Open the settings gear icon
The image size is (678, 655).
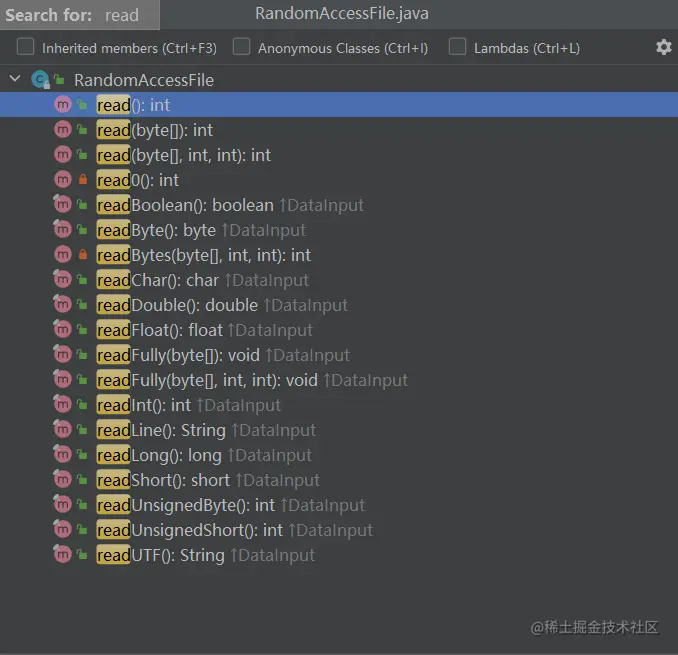(x=664, y=47)
